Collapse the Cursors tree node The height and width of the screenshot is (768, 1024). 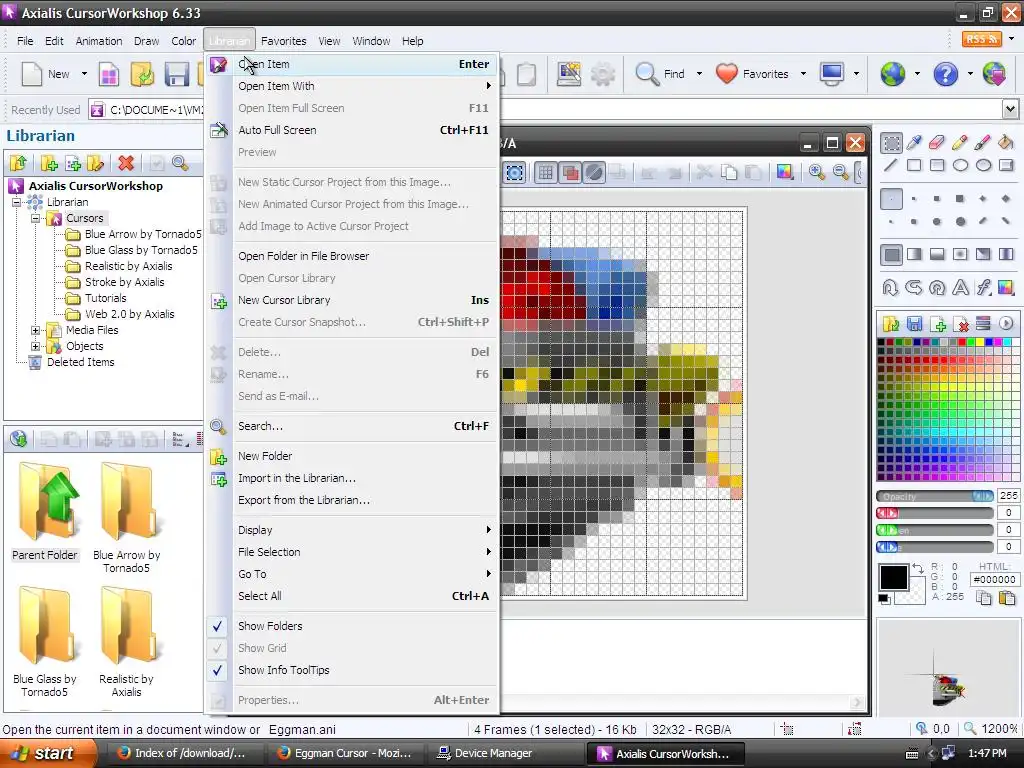pyautogui.click(x=36, y=218)
